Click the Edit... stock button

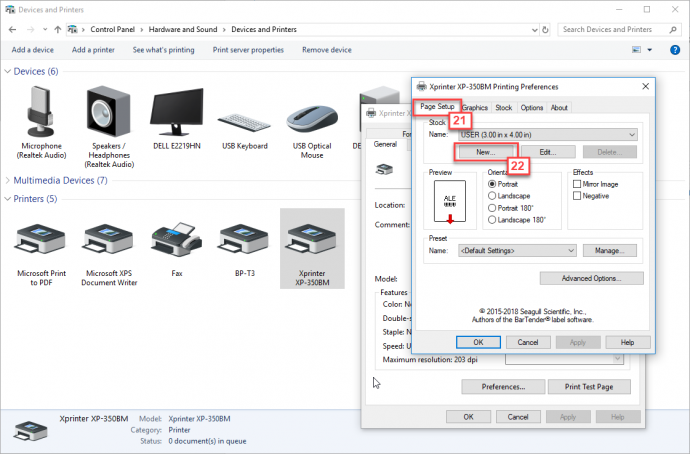(548, 152)
